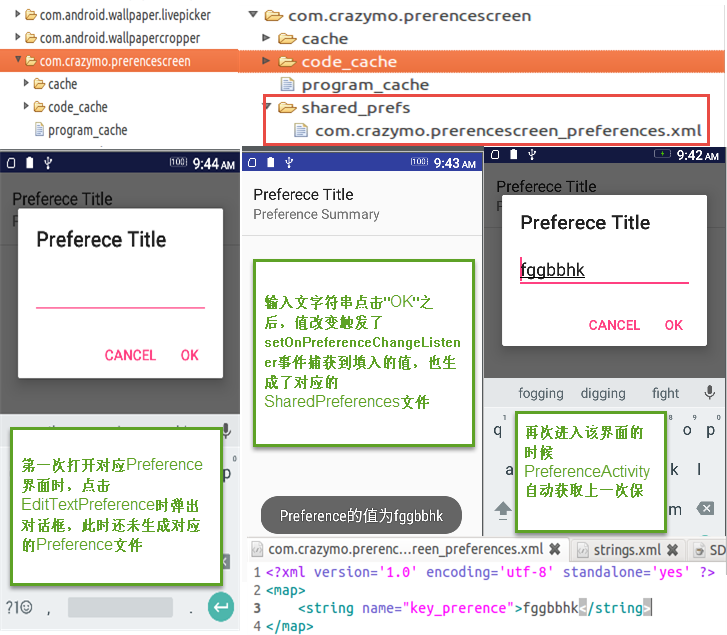Choose 'fight' keyboard suggestion
This screenshot has height=635, width=727.
point(665,393)
